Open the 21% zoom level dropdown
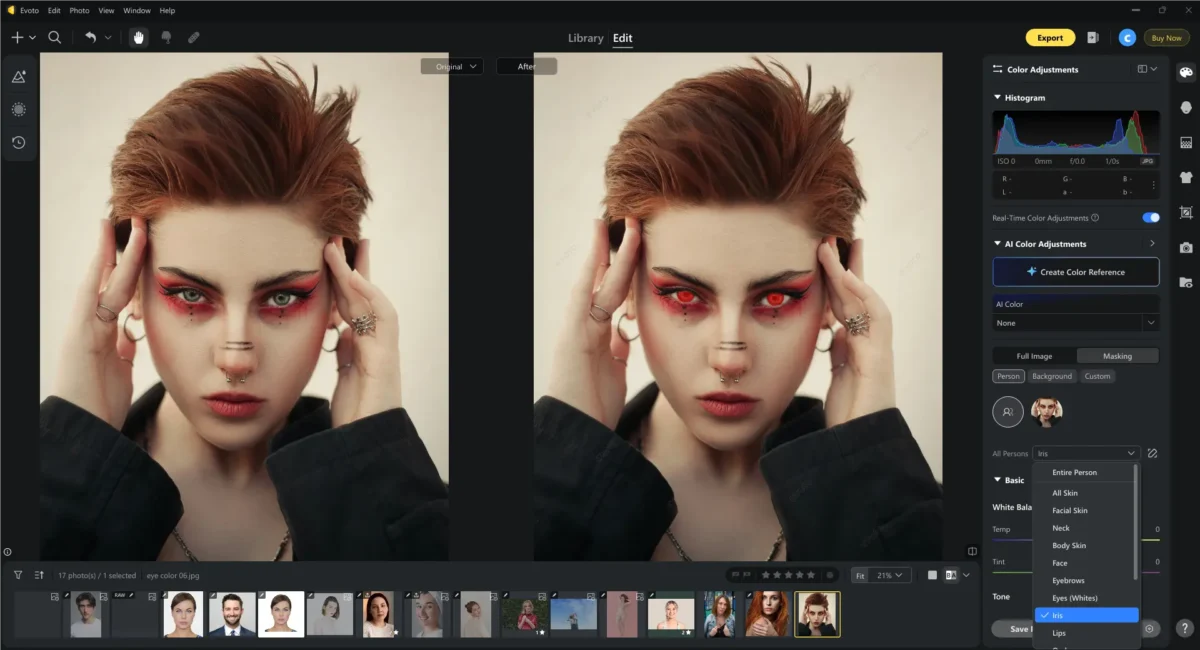 892,575
